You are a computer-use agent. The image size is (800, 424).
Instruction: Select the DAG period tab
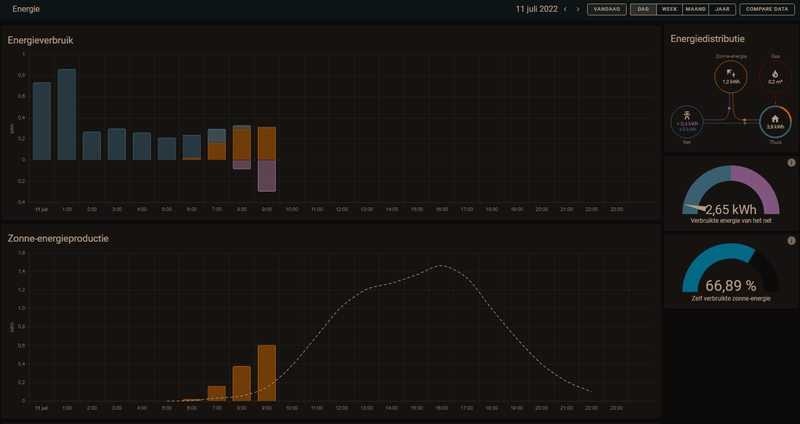coord(643,9)
